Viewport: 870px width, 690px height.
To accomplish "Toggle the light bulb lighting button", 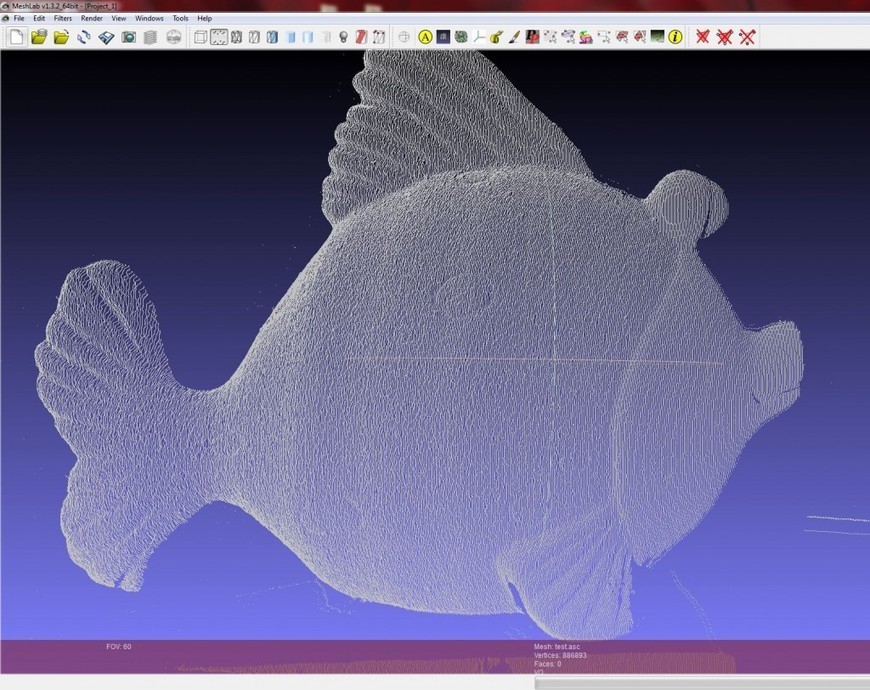I will [343, 37].
